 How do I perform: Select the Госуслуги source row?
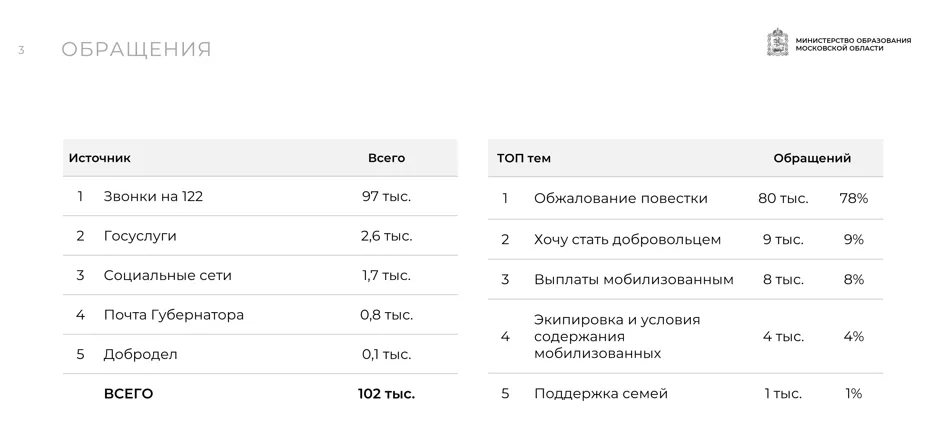point(260,235)
